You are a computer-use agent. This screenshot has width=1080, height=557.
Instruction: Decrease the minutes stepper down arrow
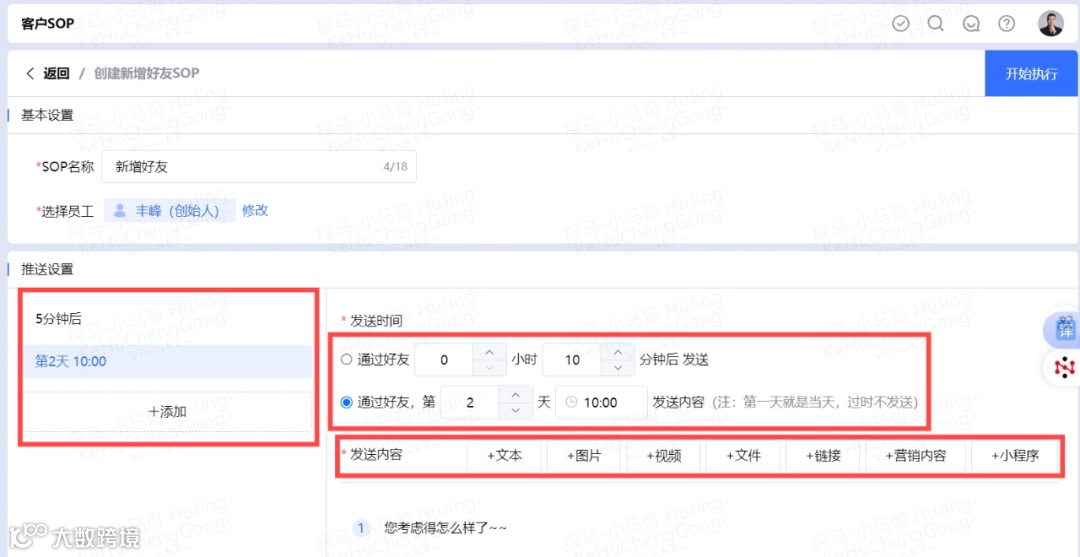click(x=618, y=368)
